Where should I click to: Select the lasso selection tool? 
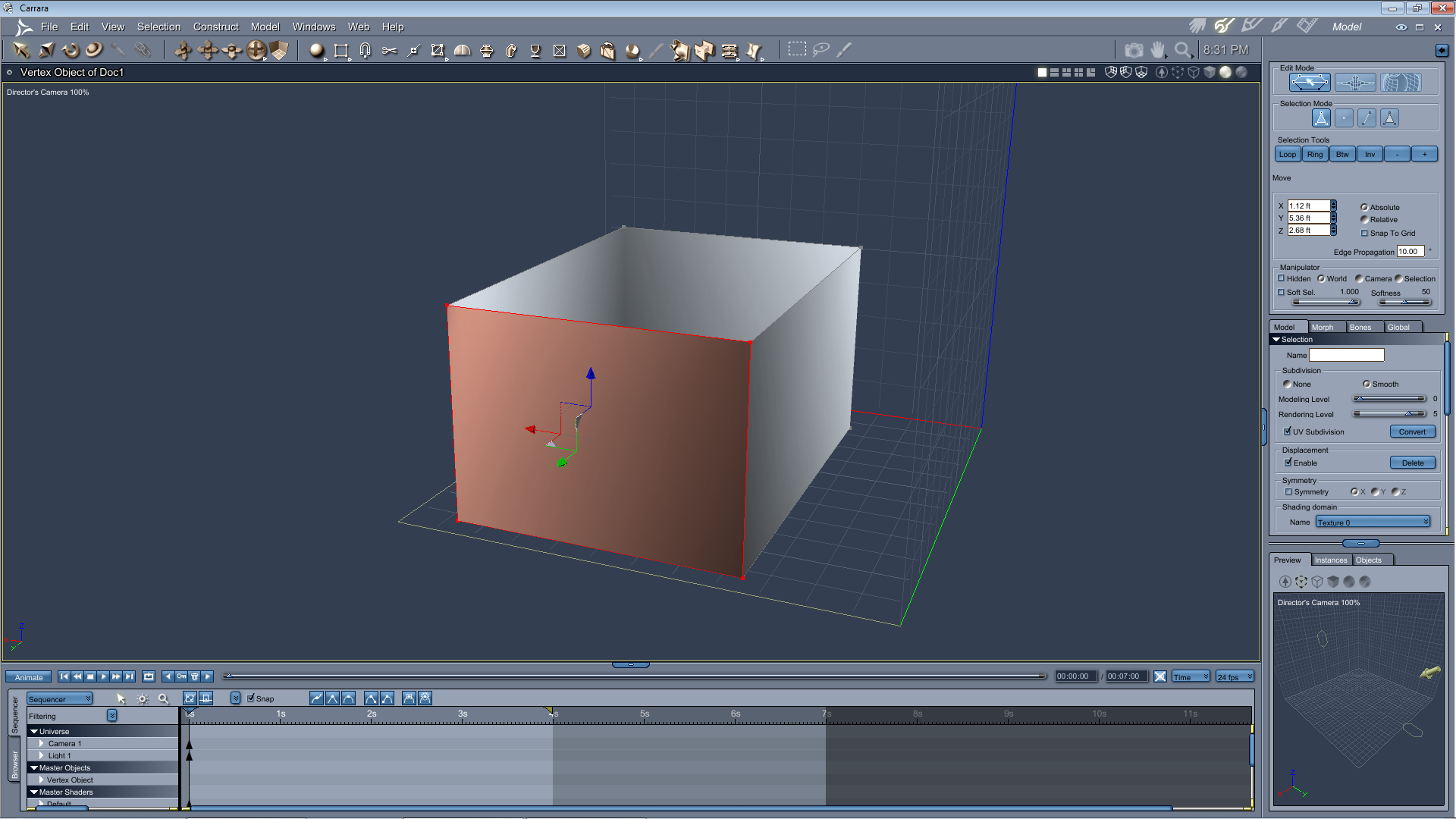click(821, 50)
